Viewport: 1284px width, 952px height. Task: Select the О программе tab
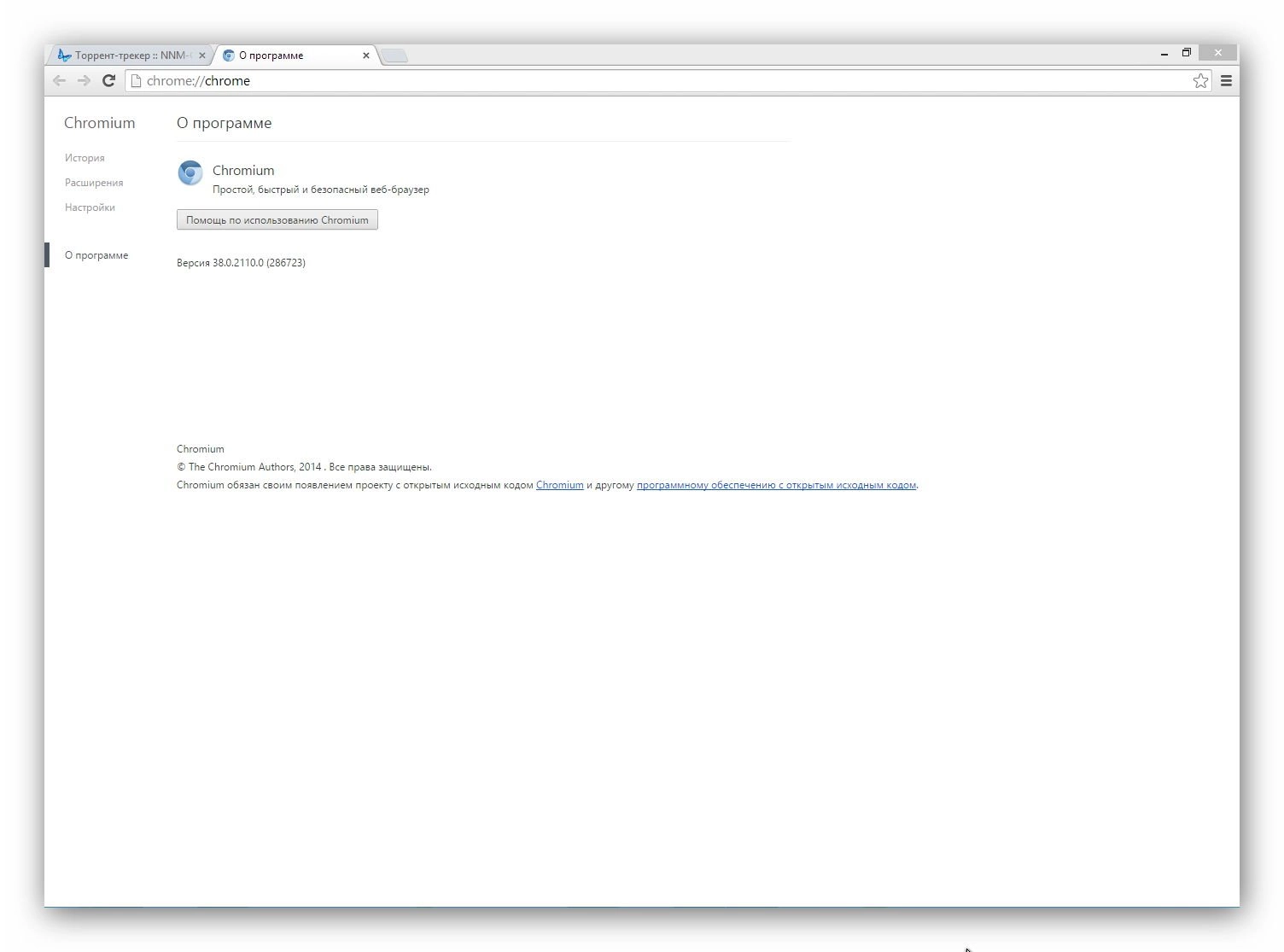coord(295,55)
